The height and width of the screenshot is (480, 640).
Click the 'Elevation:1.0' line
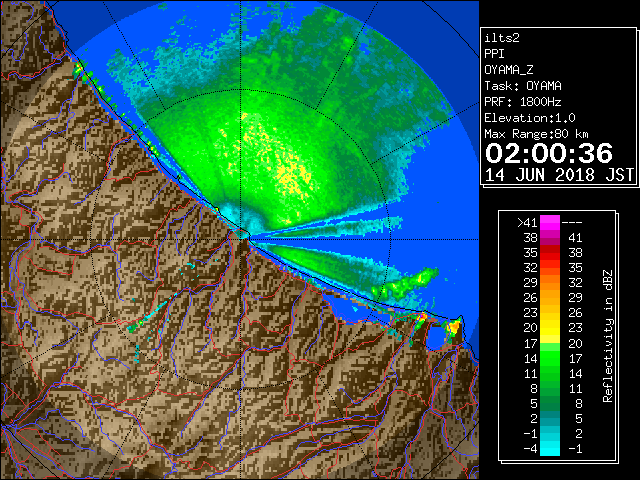(530, 118)
